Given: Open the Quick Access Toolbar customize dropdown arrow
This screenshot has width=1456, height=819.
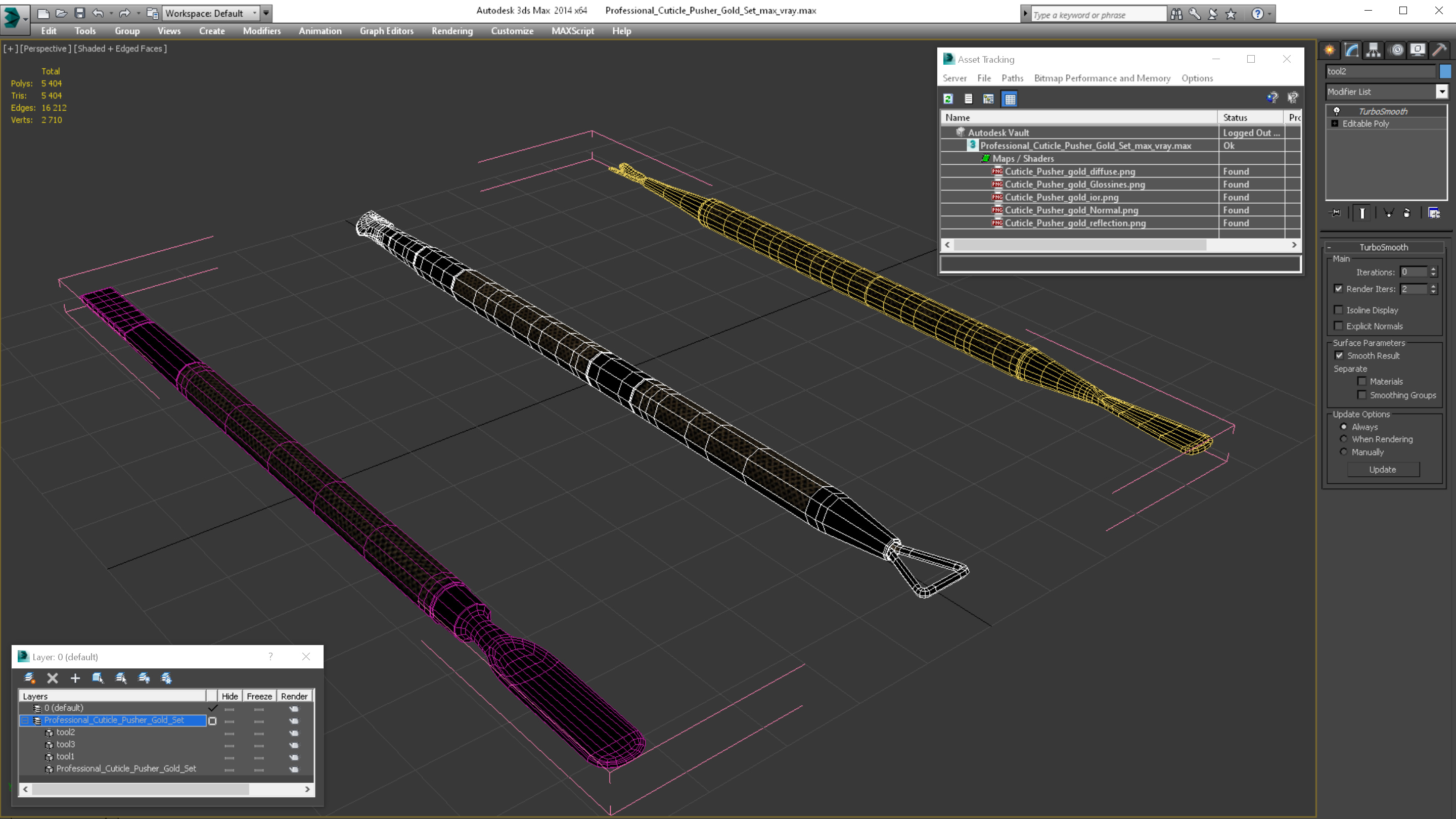Looking at the screenshot, I should point(265,13).
